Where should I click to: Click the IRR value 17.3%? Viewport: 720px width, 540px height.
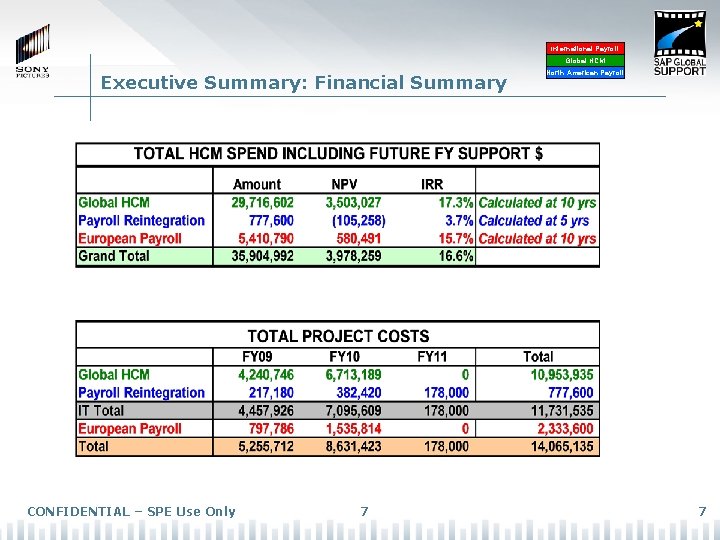(x=456, y=202)
